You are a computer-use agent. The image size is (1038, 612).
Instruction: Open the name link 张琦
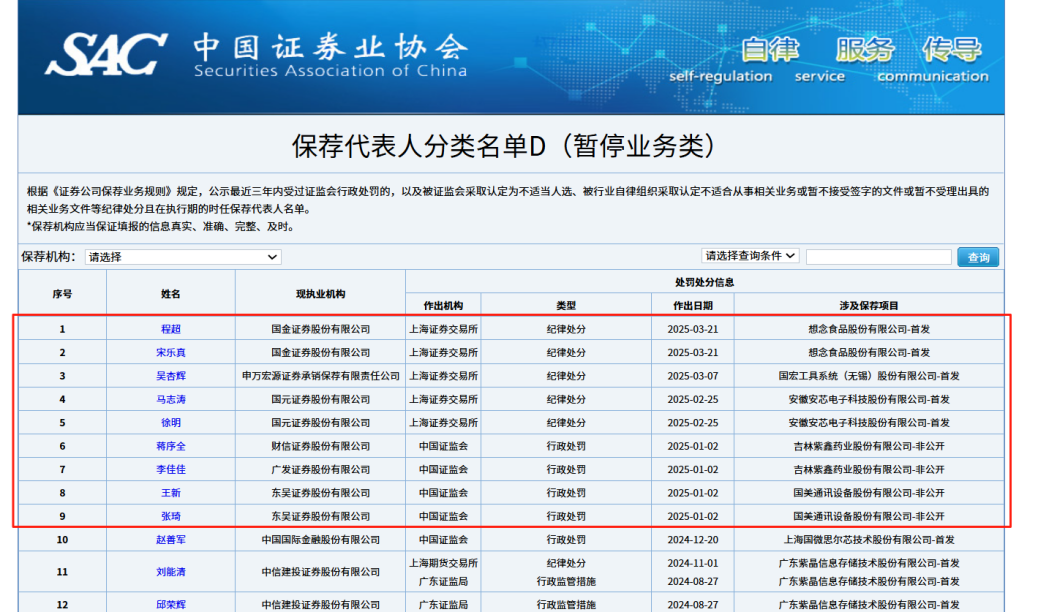point(171,517)
